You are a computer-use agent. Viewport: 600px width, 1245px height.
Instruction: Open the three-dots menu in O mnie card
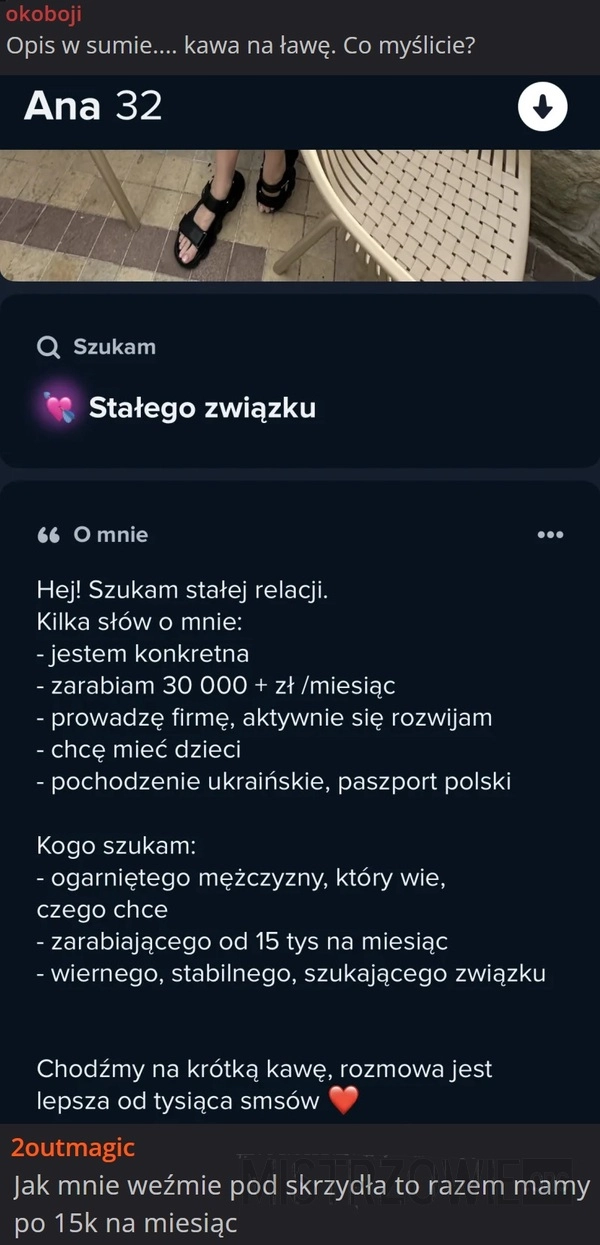[x=550, y=535]
